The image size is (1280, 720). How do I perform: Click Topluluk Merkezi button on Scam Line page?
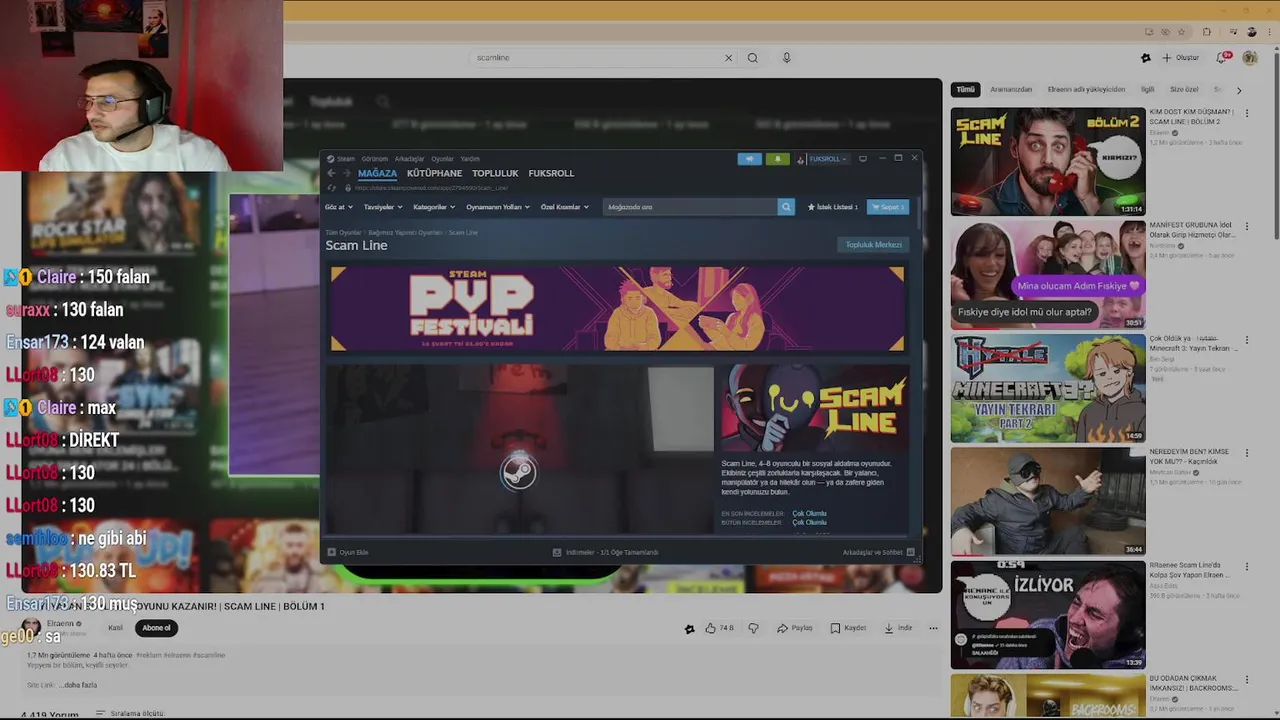pyautogui.click(x=874, y=245)
